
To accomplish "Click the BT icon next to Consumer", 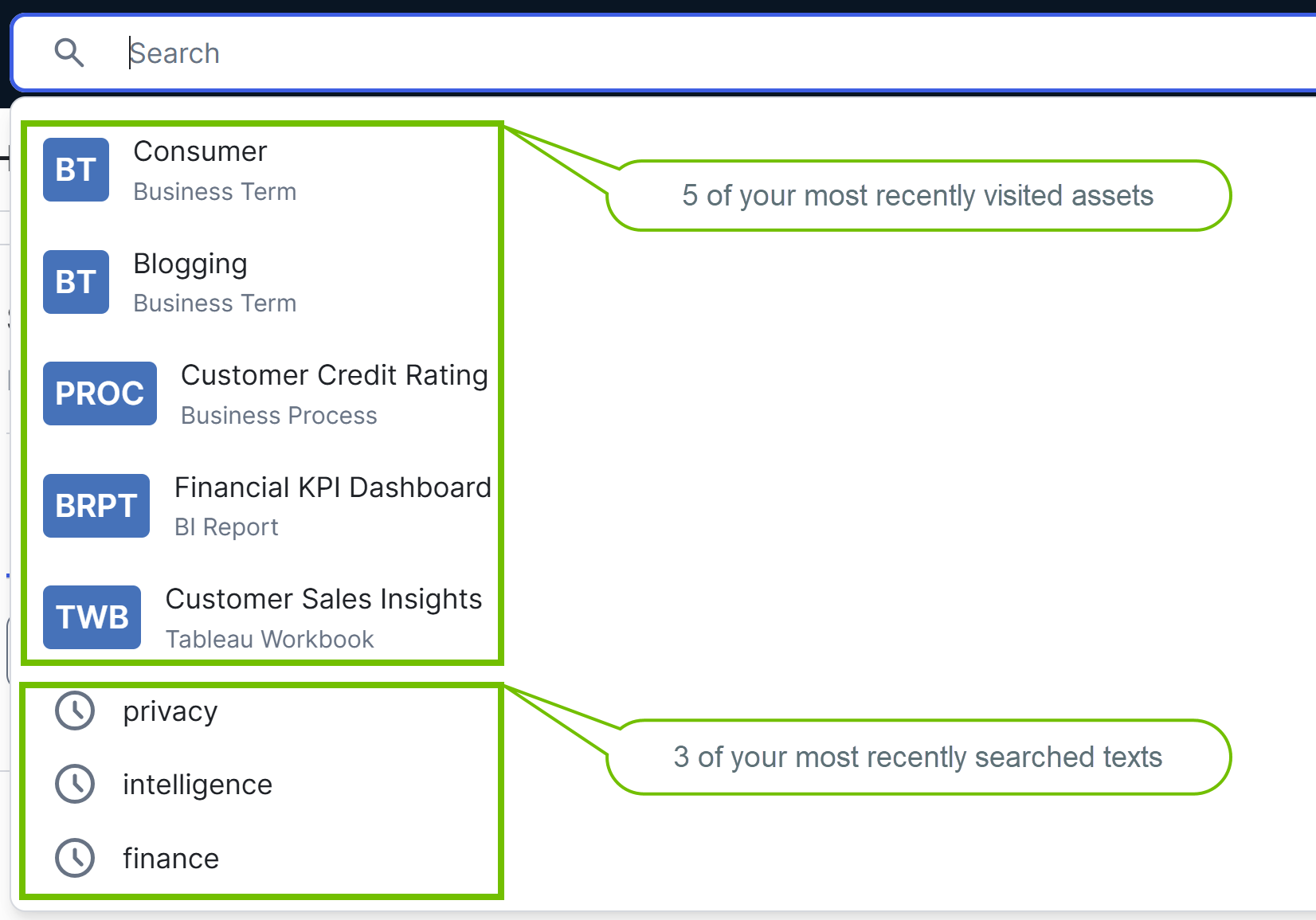I will (76, 170).
